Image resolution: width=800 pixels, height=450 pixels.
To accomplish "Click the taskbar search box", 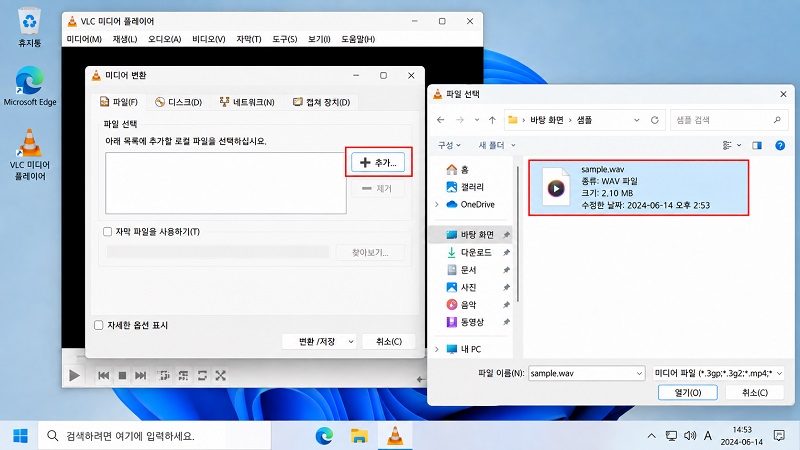I will pyautogui.click(x=155, y=436).
